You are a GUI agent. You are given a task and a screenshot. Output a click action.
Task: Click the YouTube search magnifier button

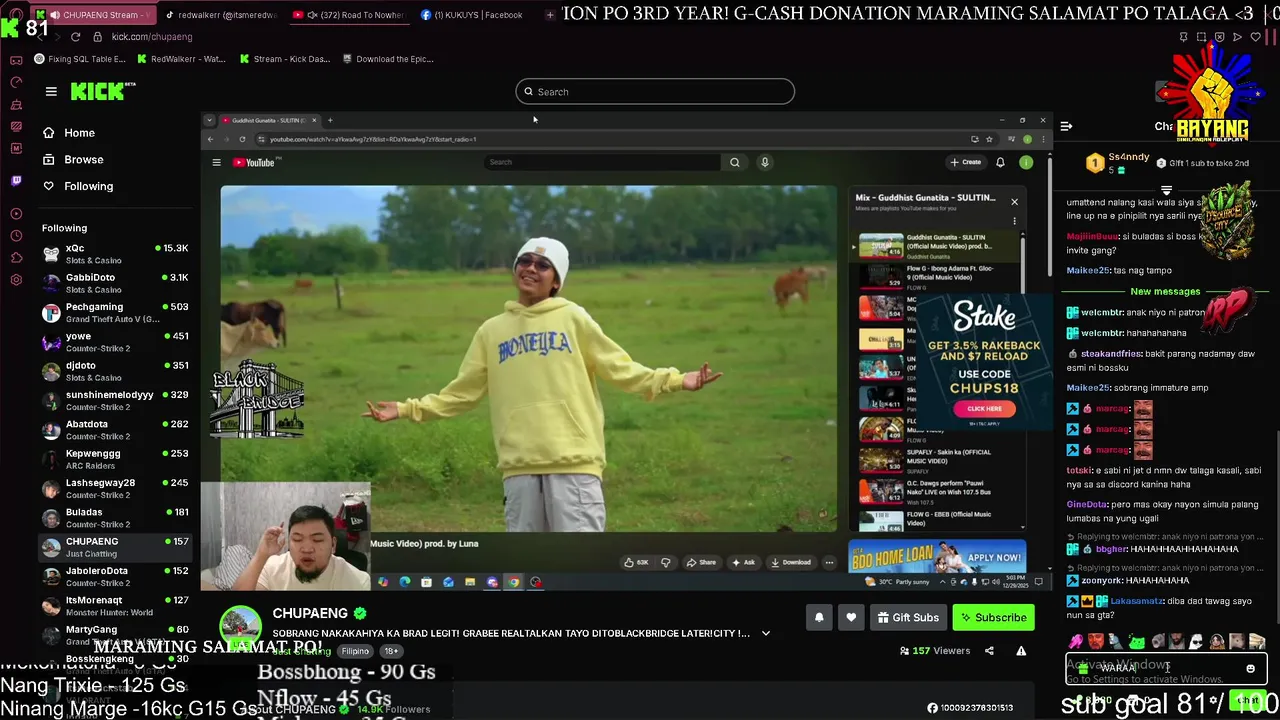pos(735,162)
